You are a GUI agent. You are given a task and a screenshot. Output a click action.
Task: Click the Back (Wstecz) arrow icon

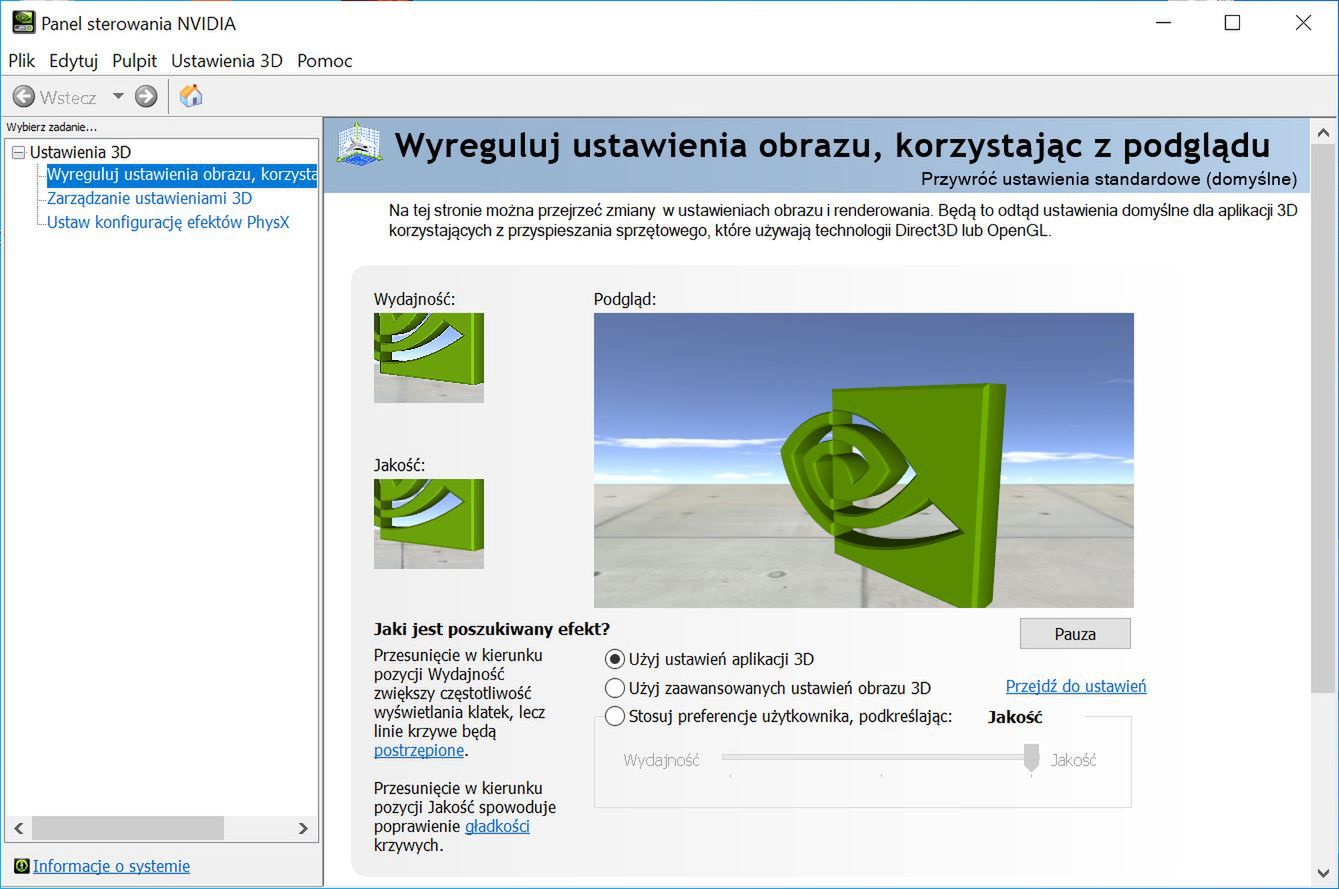coord(24,97)
